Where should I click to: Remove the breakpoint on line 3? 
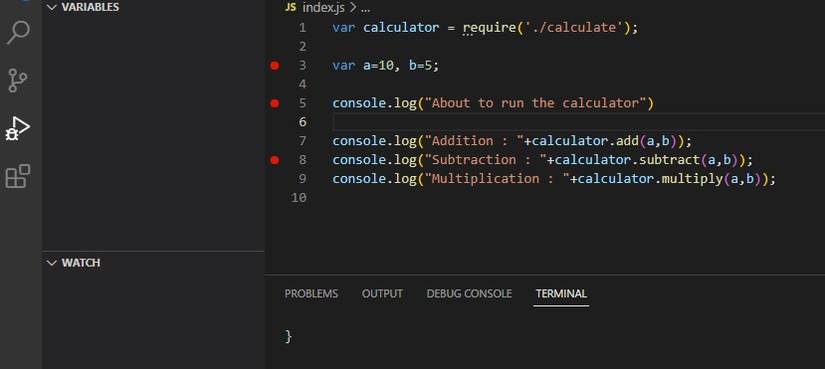coord(274,65)
